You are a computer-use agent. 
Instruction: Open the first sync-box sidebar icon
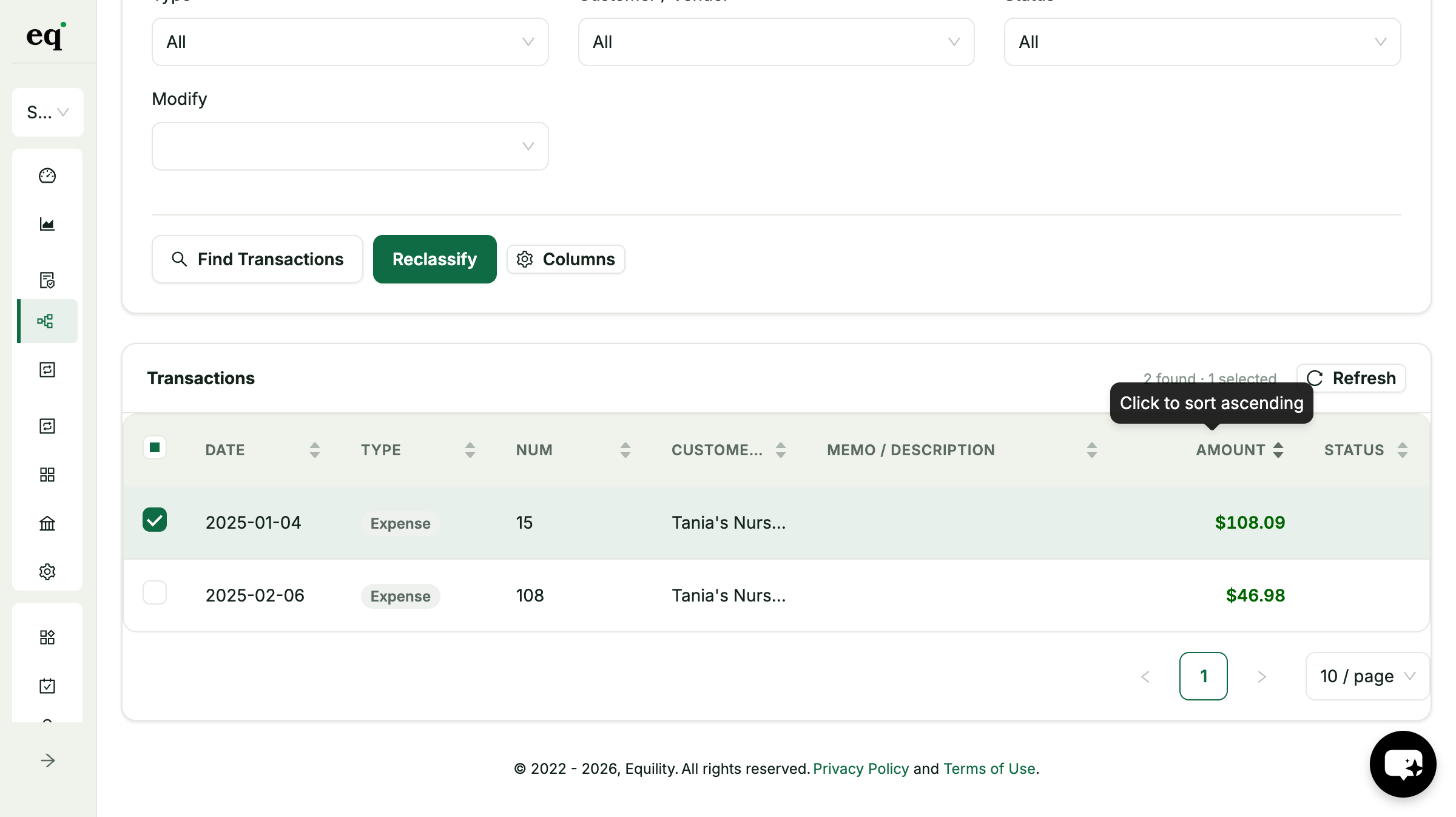click(x=47, y=370)
